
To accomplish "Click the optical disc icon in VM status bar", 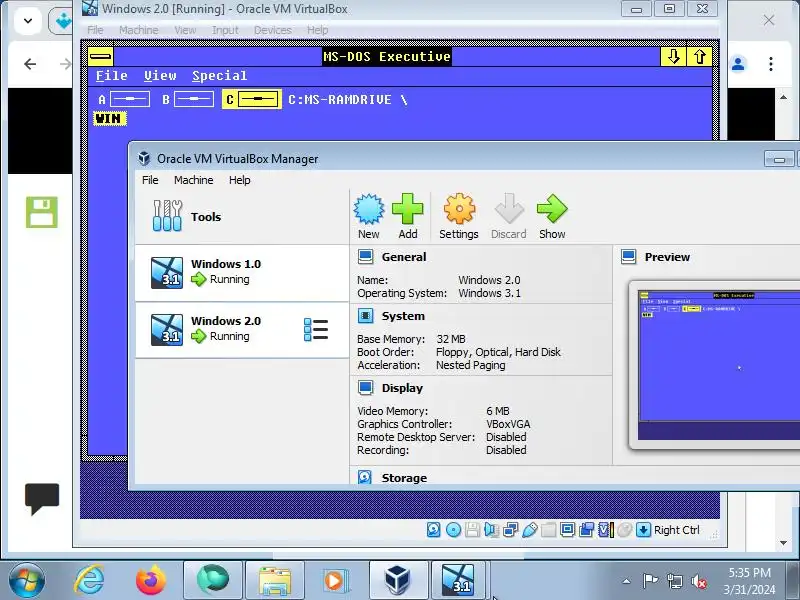I will [x=453, y=530].
